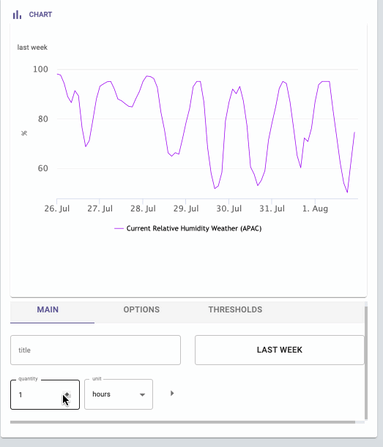Click the vertical scrollbar beside settings panel
The width and height of the screenshot is (383, 447).
point(366,363)
